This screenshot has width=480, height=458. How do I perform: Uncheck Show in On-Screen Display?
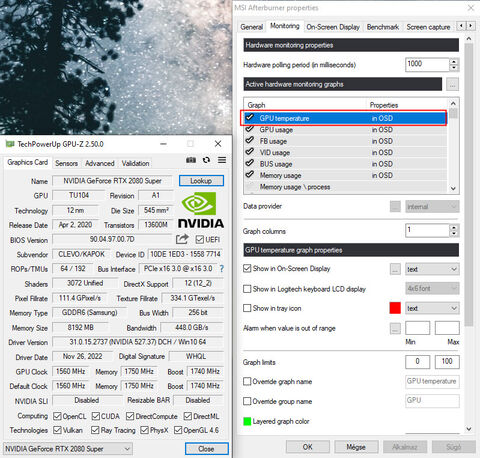click(x=247, y=269)
